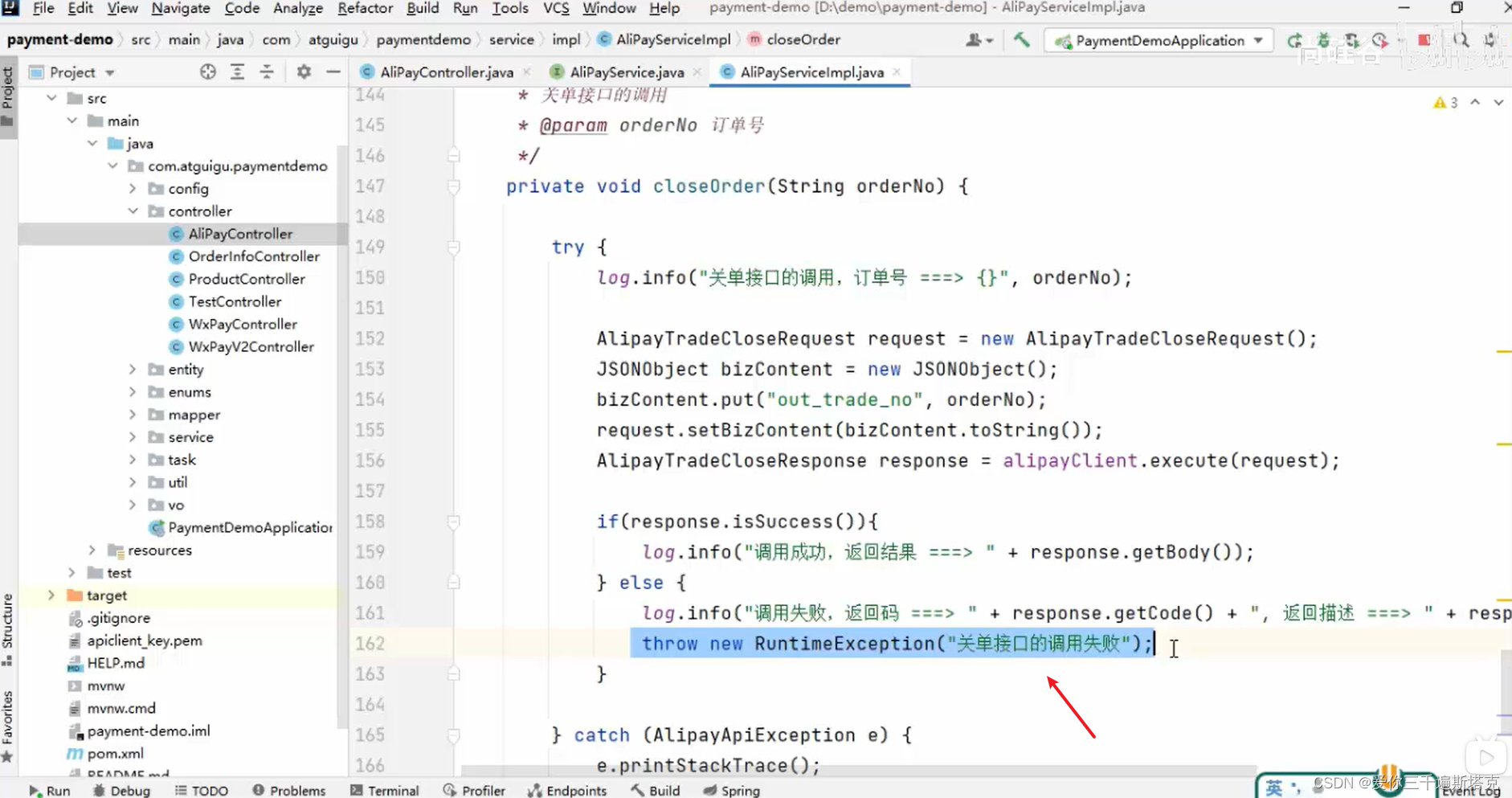Collapse the src folder
Viewport: 1512px width, 798px height.
click(52, 98)
